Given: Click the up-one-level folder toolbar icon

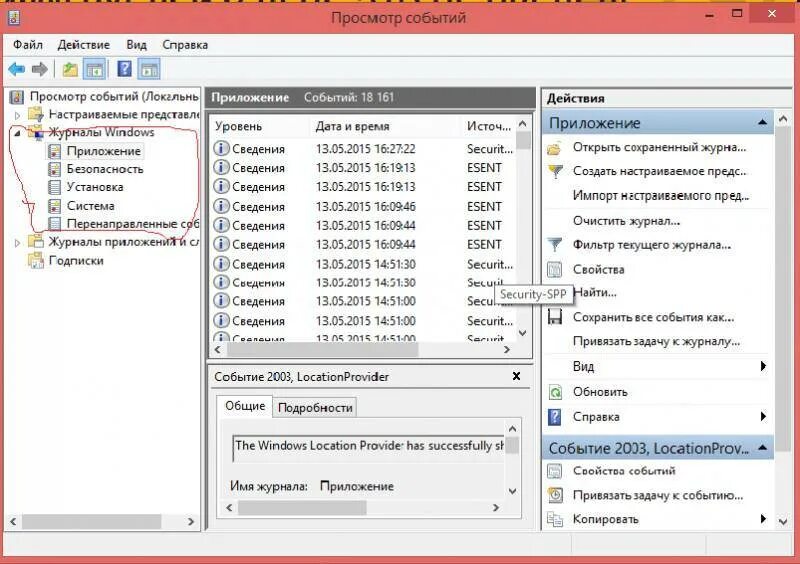Looking at the screenshot, I should point(70,69).
